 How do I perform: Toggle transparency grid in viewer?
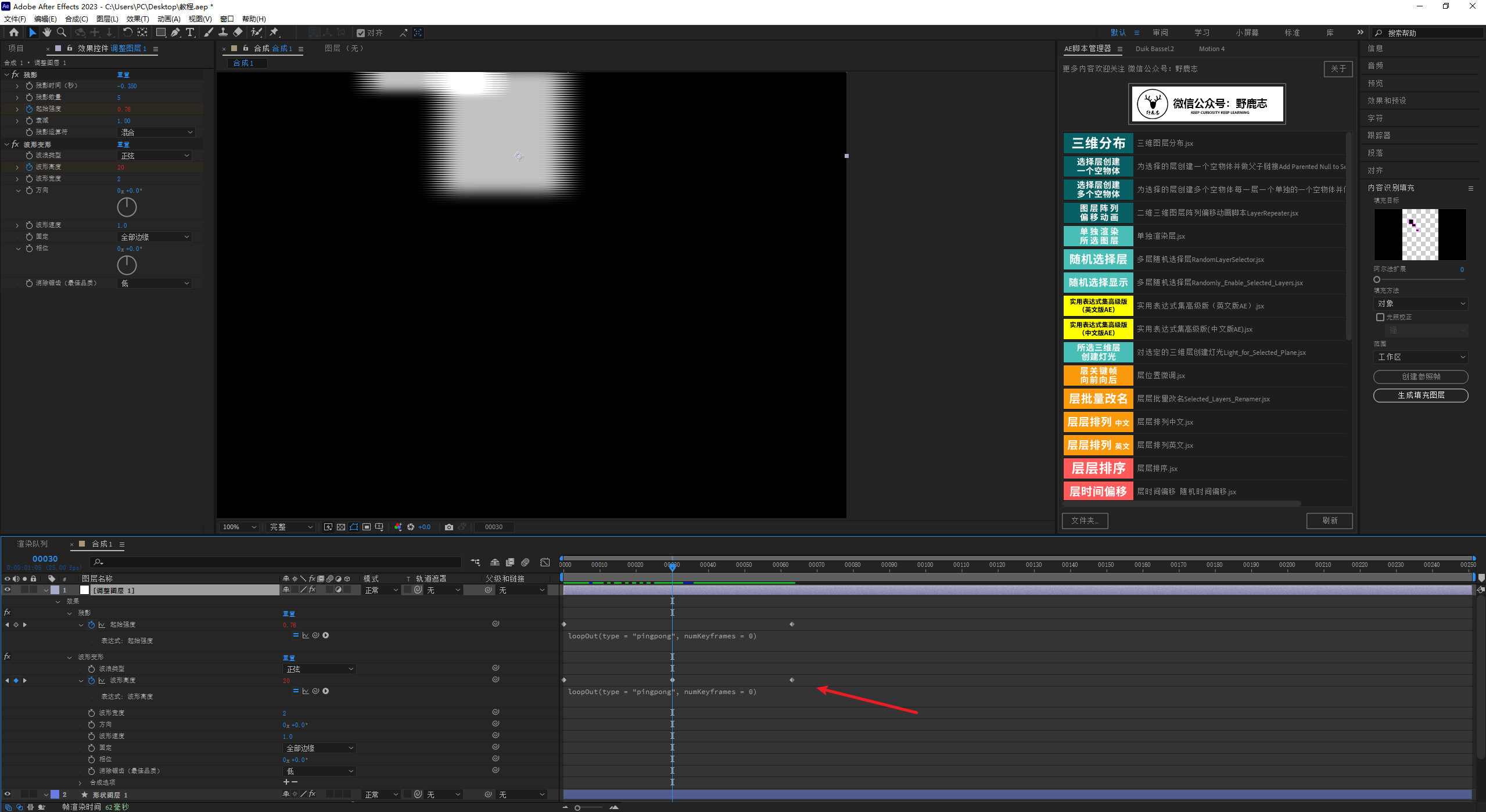coord(341,527)
